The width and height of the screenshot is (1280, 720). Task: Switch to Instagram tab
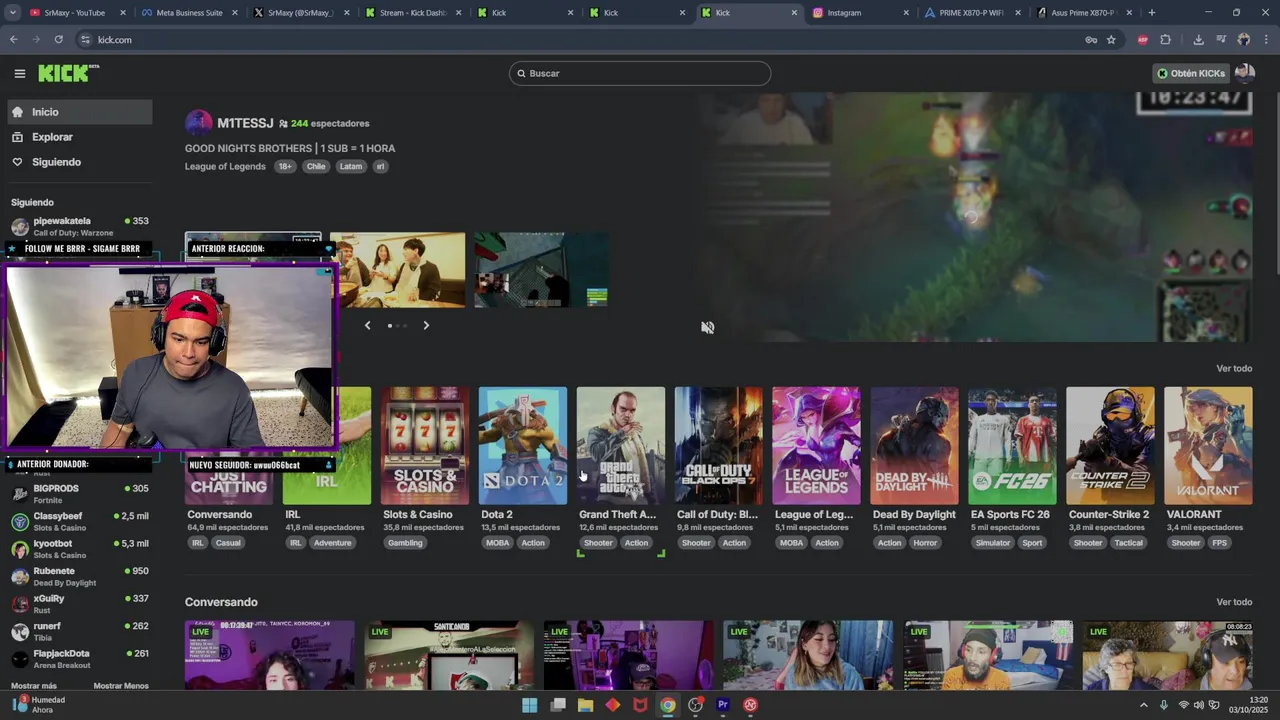(x=860, y=13)
